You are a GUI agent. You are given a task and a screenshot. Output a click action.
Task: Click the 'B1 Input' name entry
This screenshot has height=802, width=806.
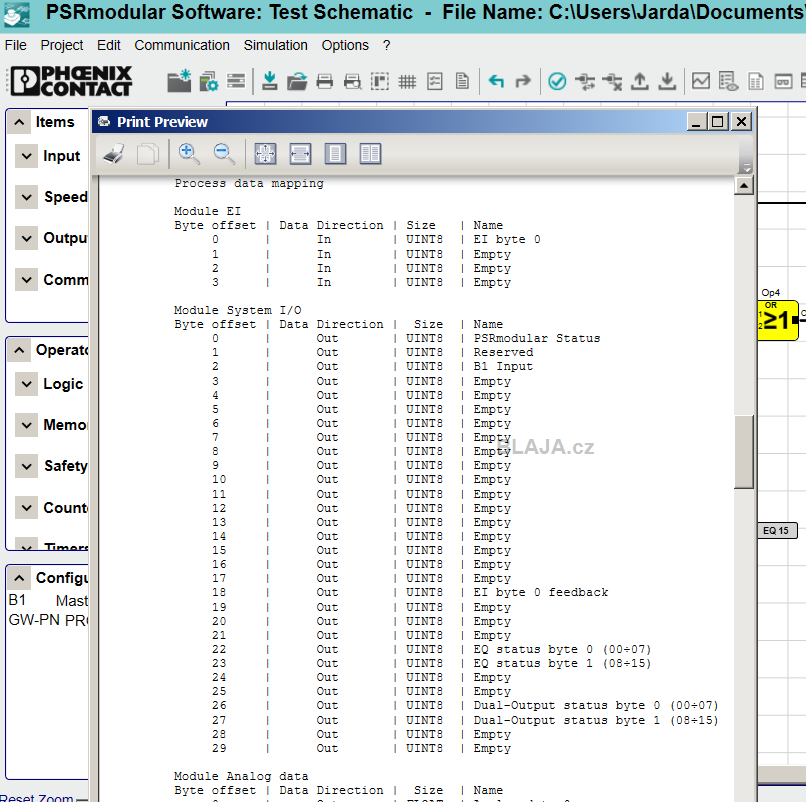(503, 367)
